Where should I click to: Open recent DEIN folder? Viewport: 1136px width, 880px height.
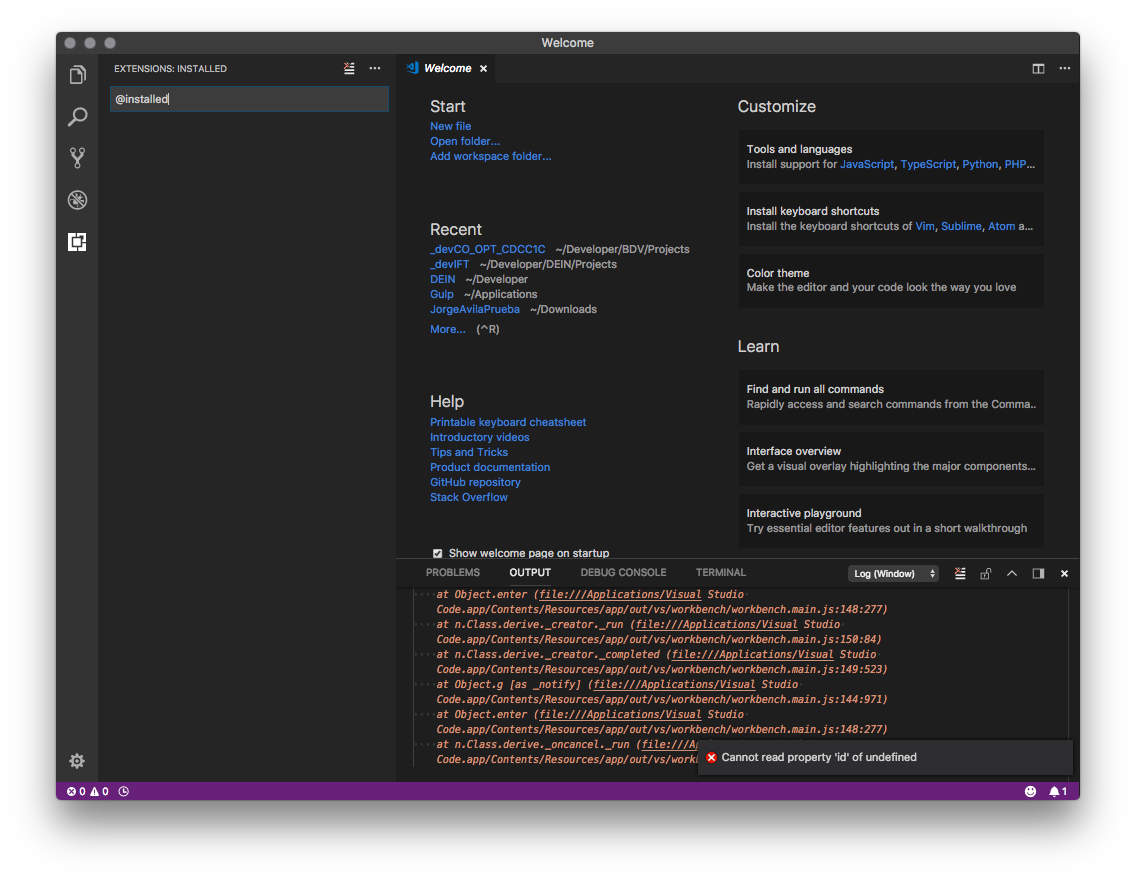pos(443,280)
